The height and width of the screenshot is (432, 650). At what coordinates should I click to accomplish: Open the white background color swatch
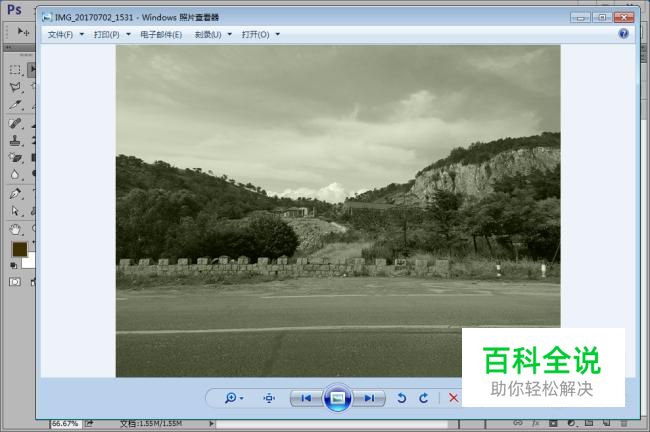(x=28, y=261)
